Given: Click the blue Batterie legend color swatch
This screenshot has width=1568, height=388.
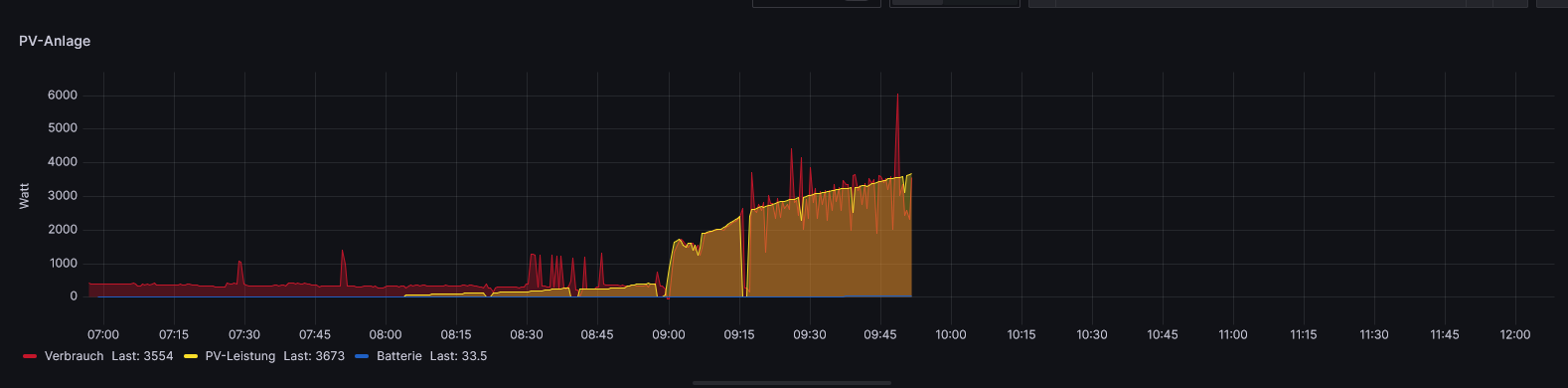Looking at the screenshot, I should click(362, 356).
